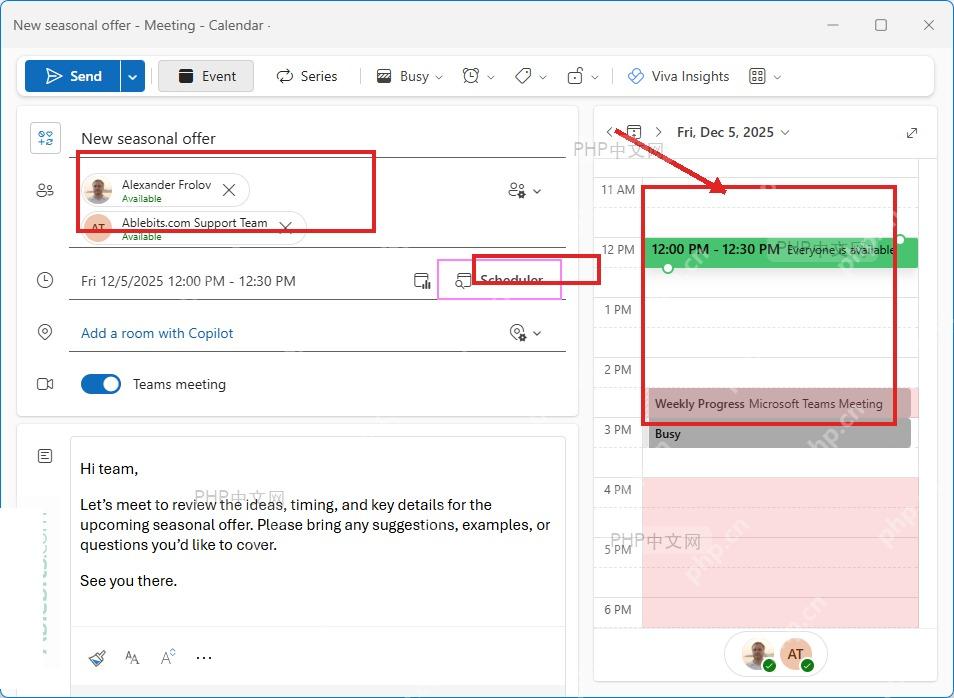Remove attendee Alexander Frolov
This screenshot has width=954, height=698.
pyautogui.click(x=229, y=190)
